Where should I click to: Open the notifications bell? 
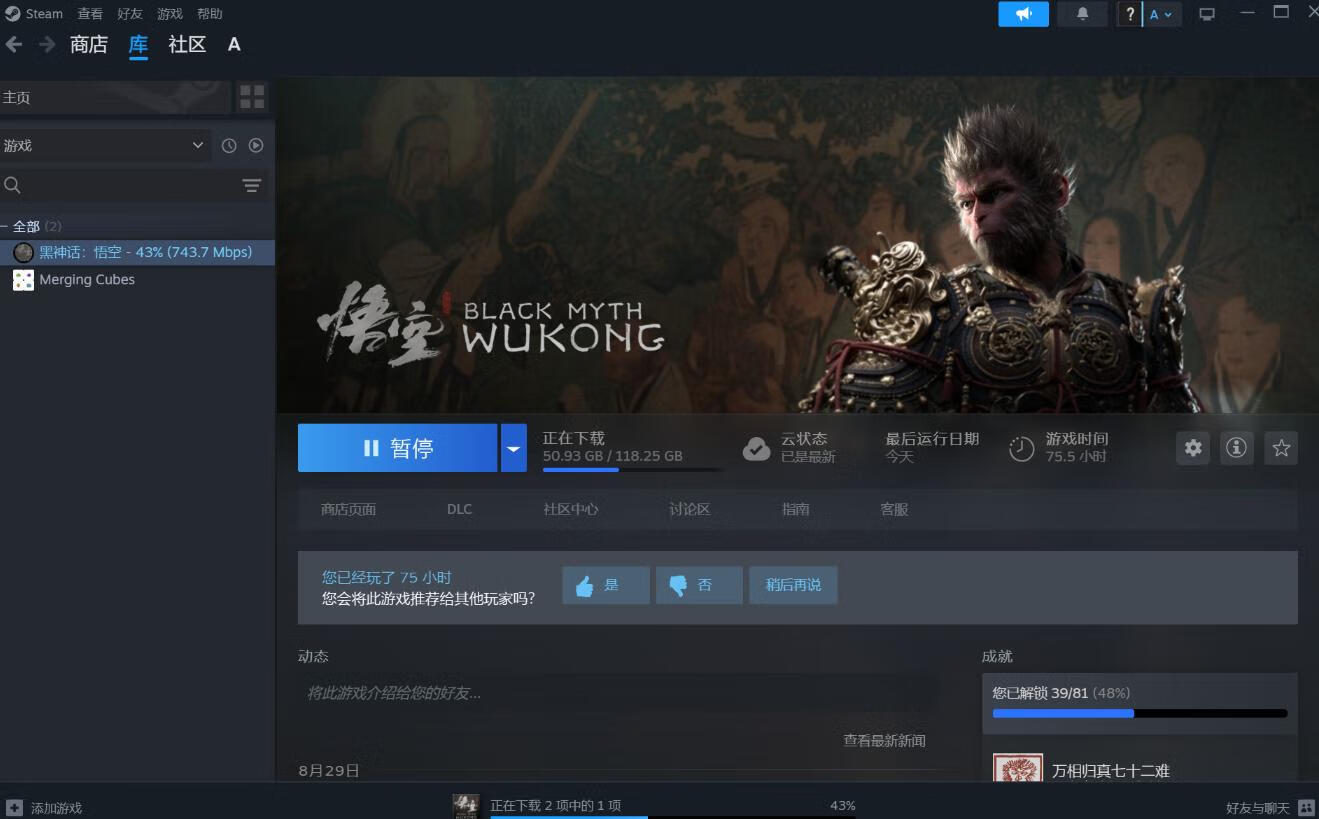pos(1082,14)
